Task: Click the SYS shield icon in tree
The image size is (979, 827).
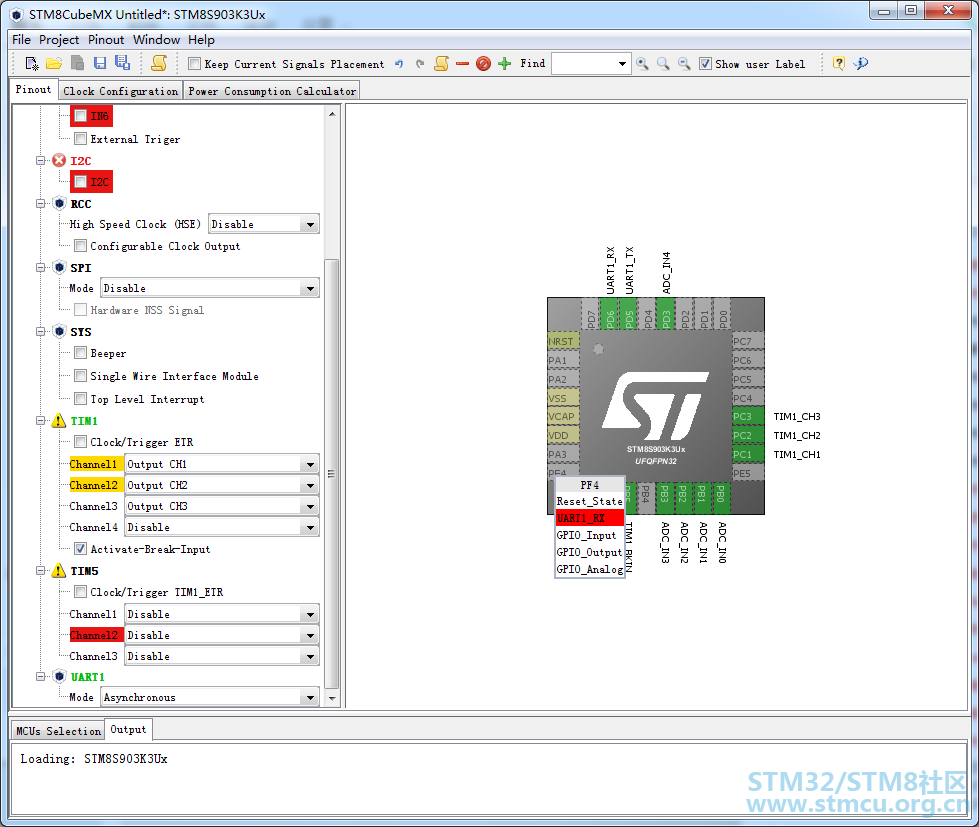Action: (x=59, y=331)
